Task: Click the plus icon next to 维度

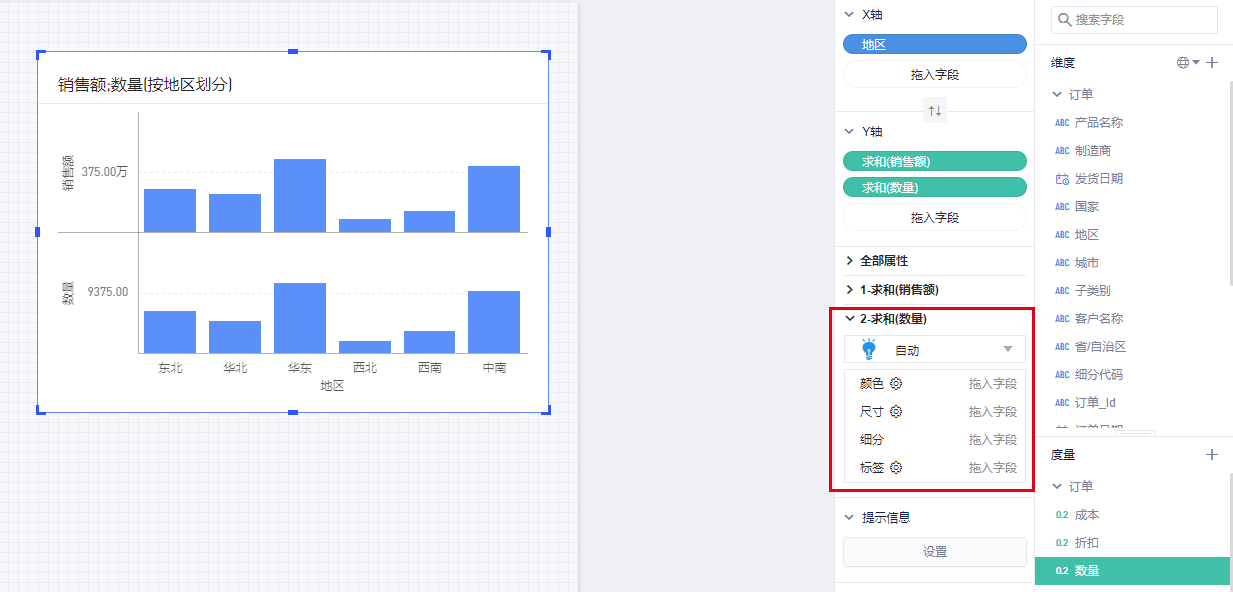Action: [x=1212, y=63]
